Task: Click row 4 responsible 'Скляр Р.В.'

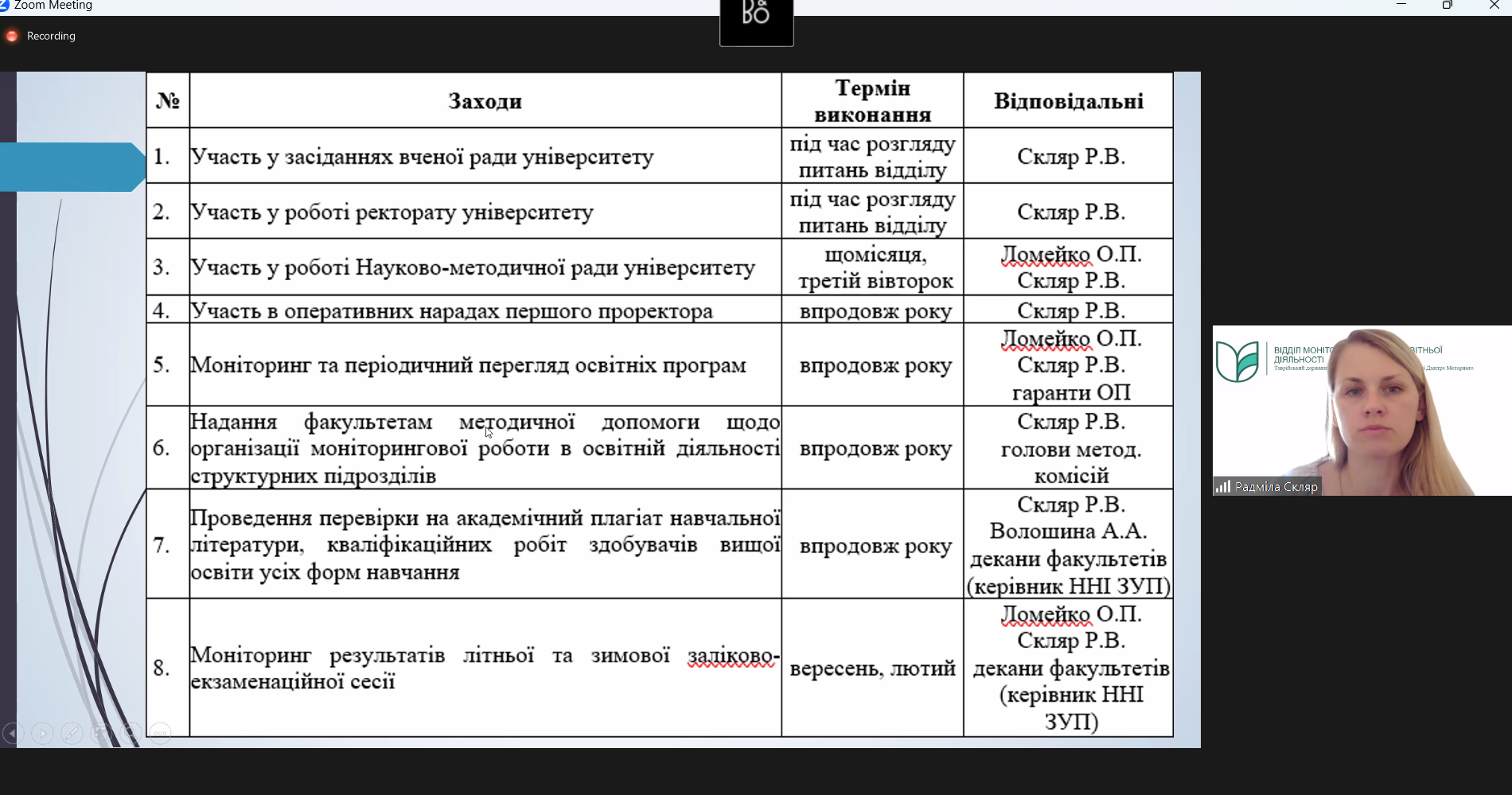Action: [1071, 310]
